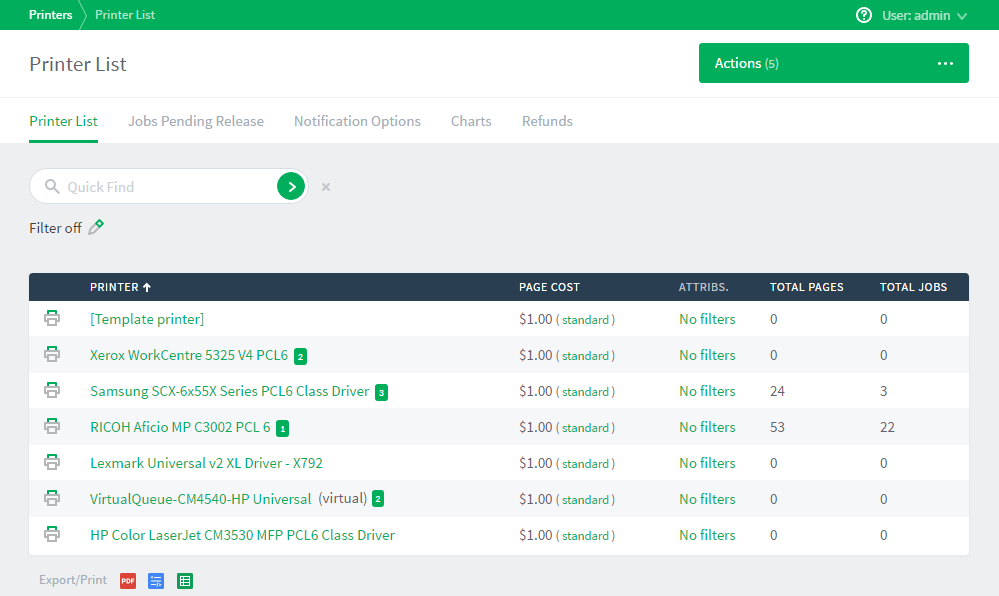Screen dimensions: 999x596
Task: Open the Refunds tab
Action: tap(547, 121)
